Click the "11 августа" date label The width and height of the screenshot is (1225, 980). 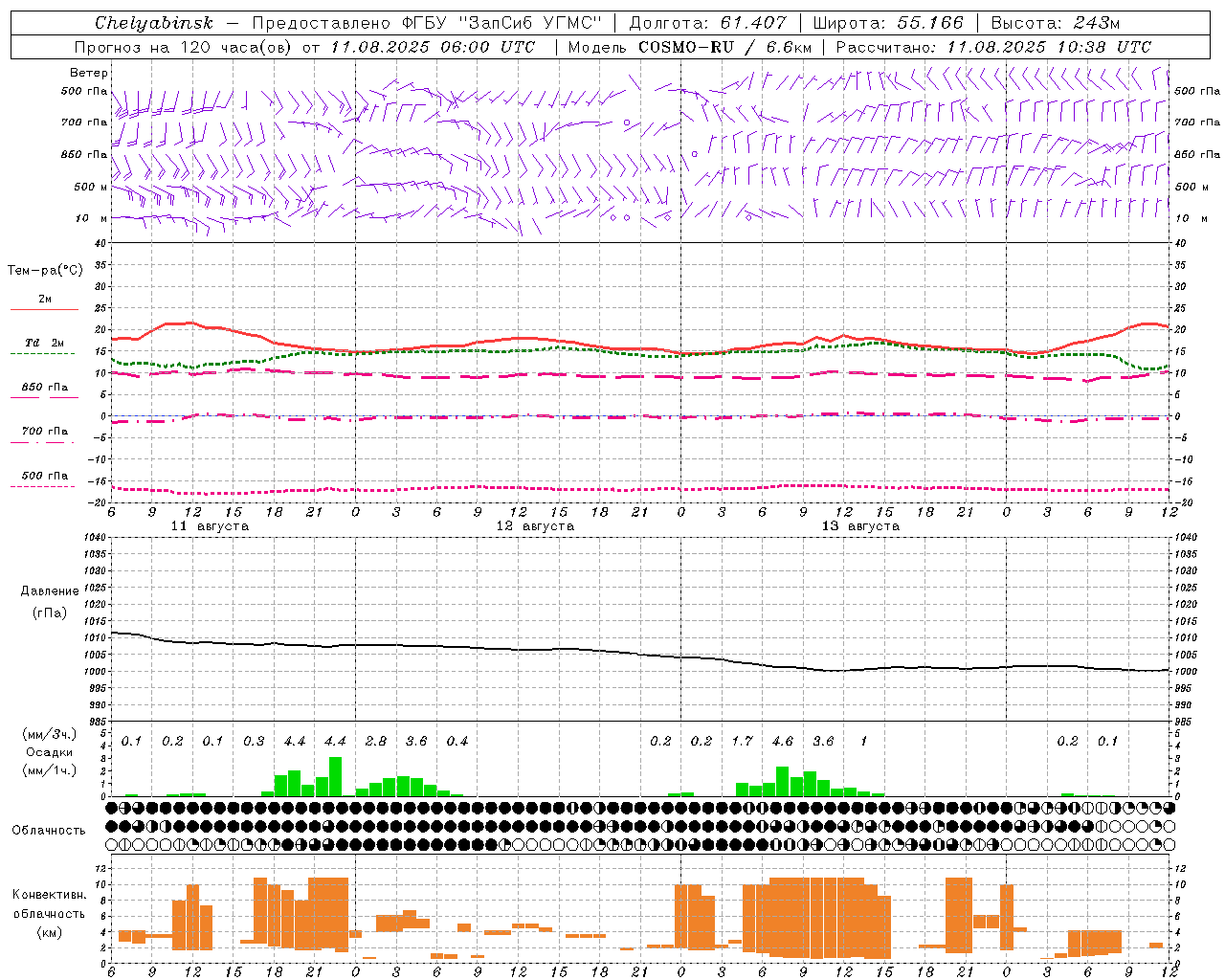pyautogui.click(x=210, y=526)
